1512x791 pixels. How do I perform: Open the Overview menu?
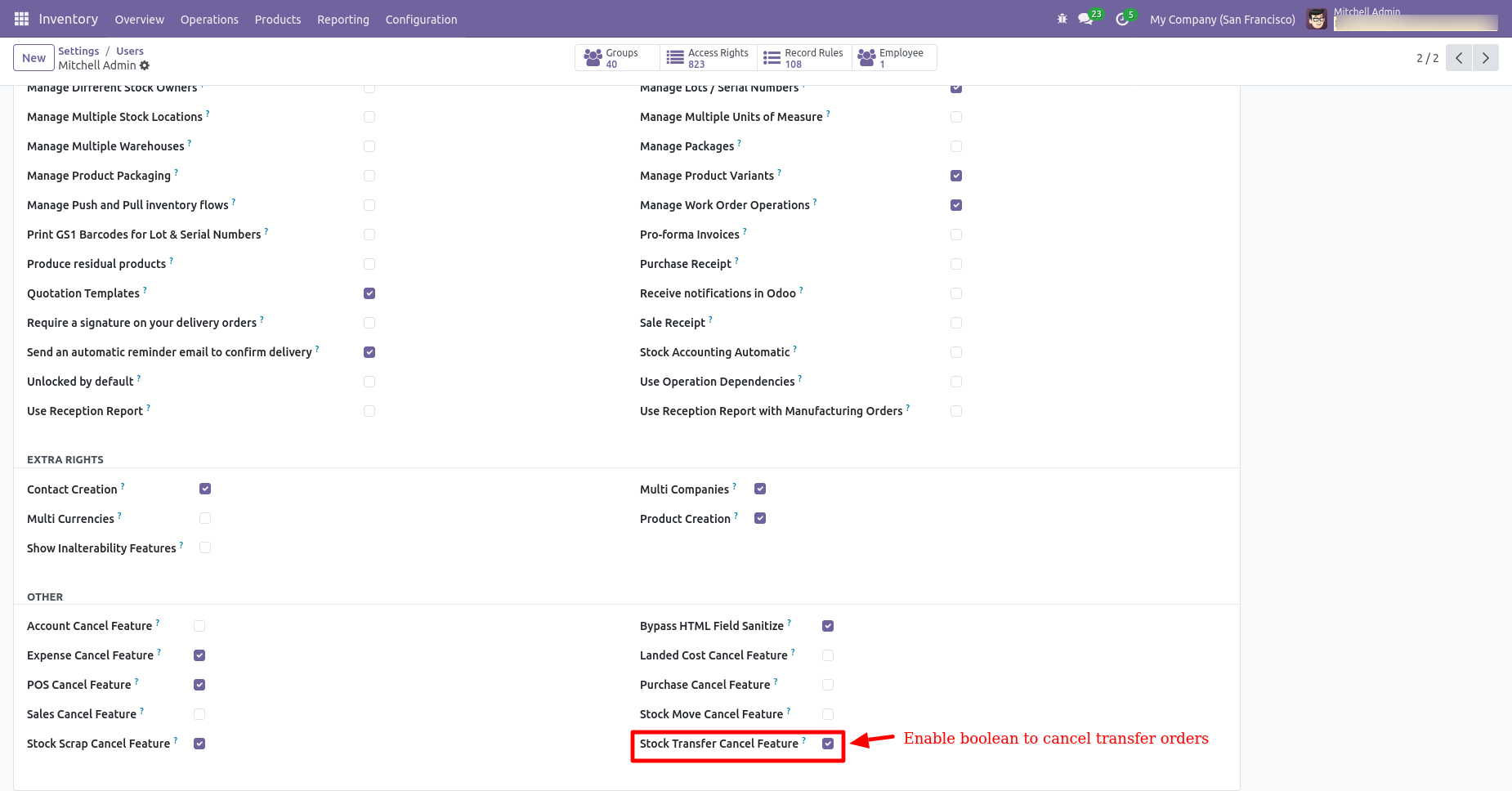pos(139,20)
